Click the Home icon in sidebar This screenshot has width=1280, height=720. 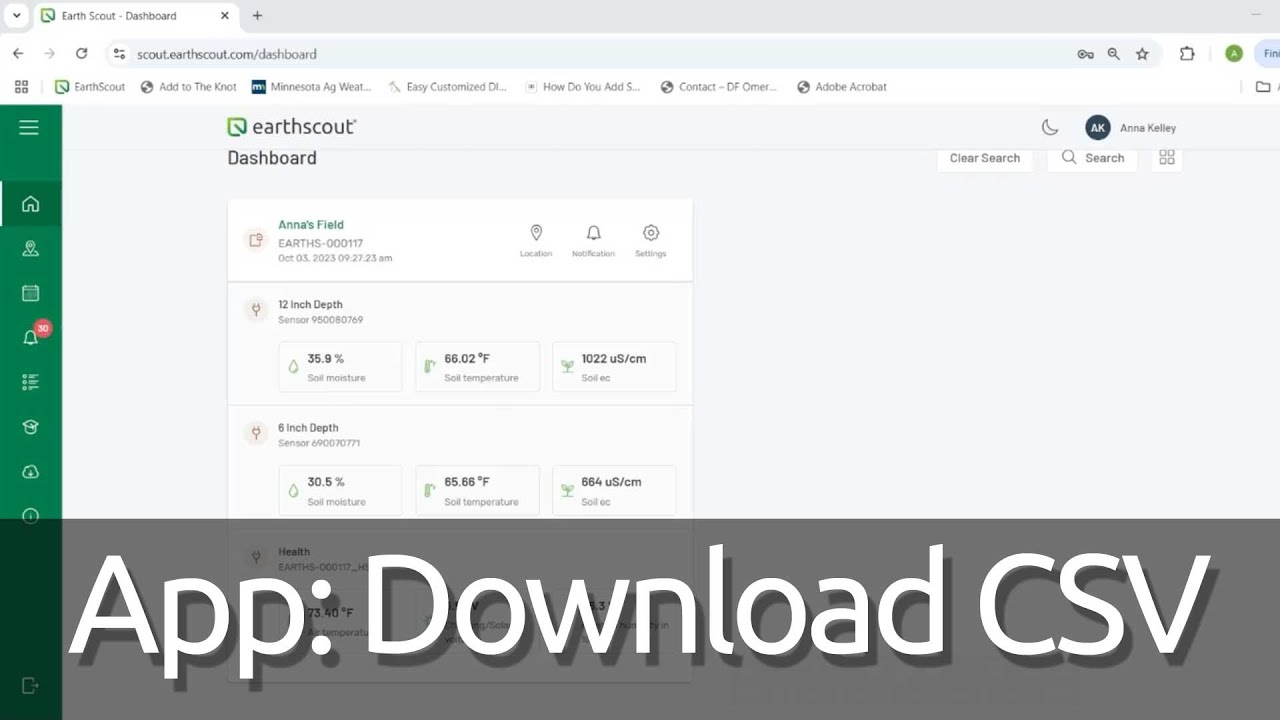point(30,204)
